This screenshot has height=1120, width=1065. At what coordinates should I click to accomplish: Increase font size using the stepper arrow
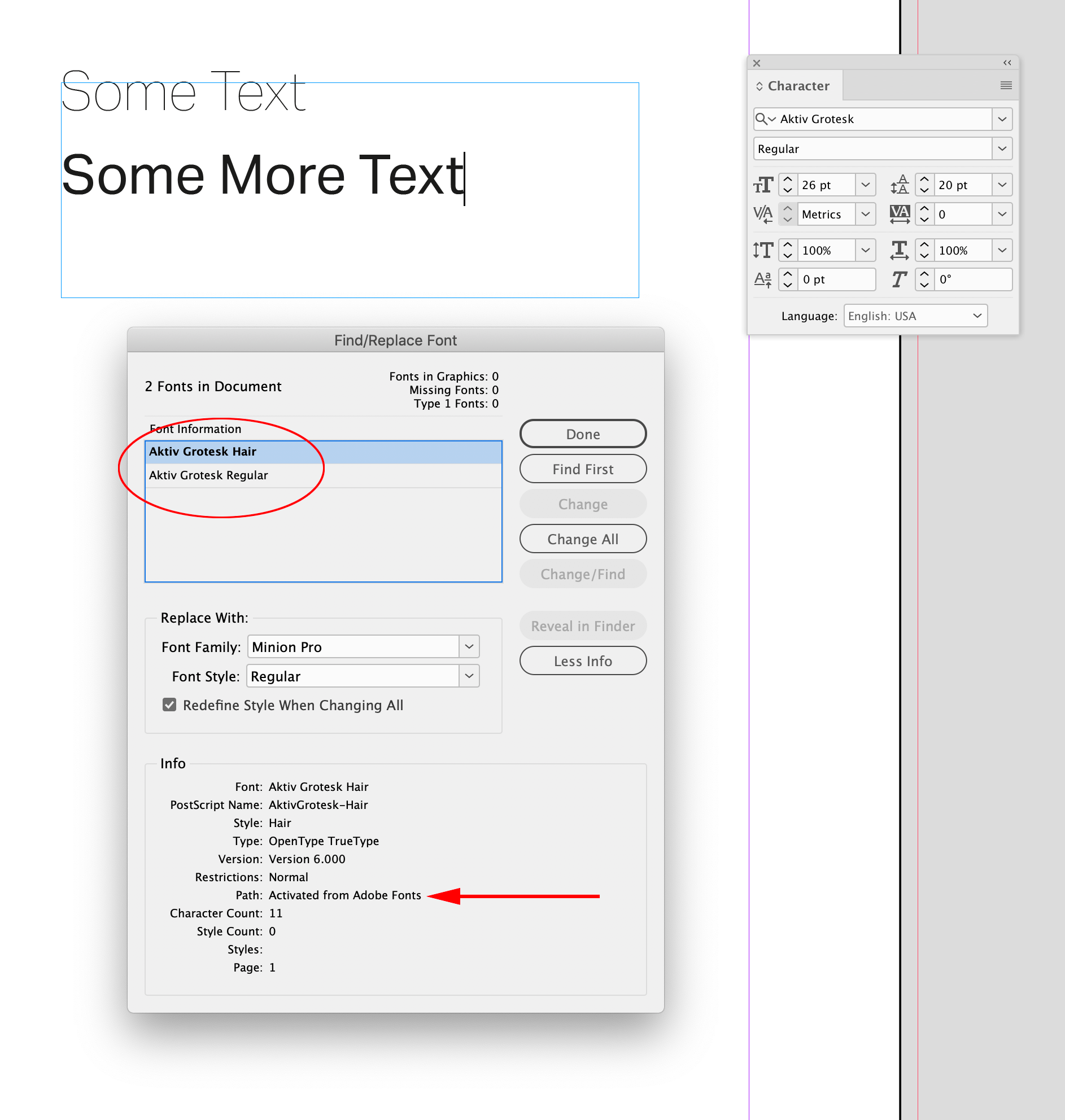pyautogui.click(x=788, y=180)
